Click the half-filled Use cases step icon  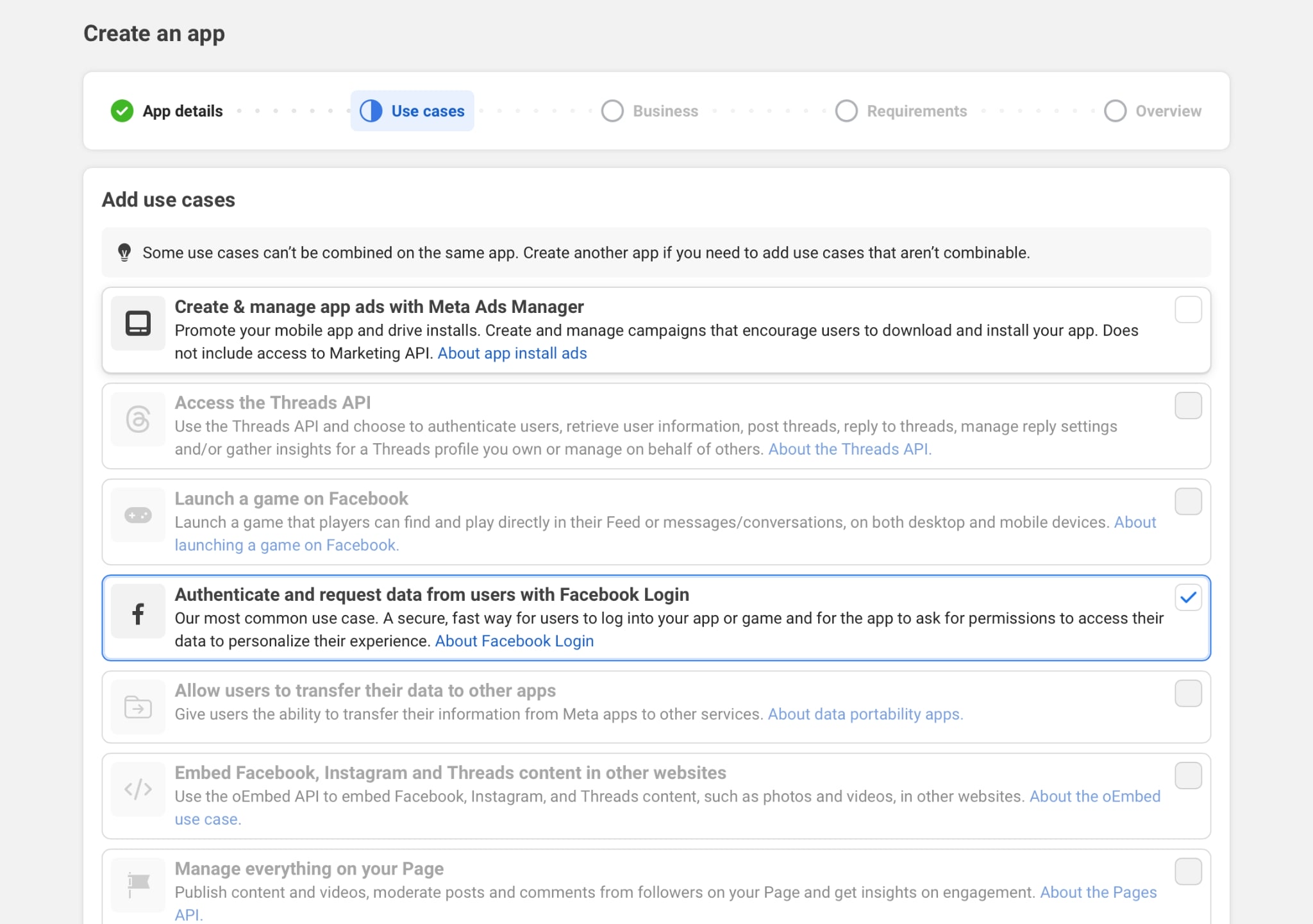click(371, 111)
